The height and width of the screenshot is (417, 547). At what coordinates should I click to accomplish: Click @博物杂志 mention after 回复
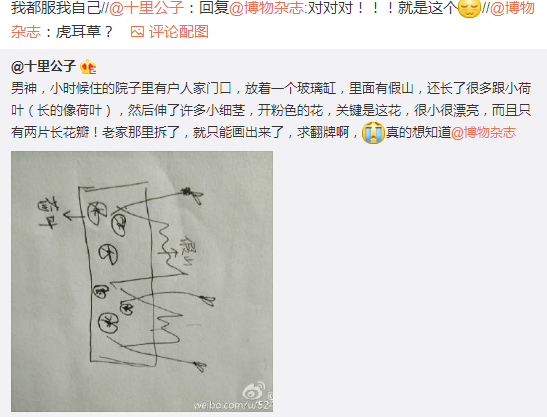(267, 8)
